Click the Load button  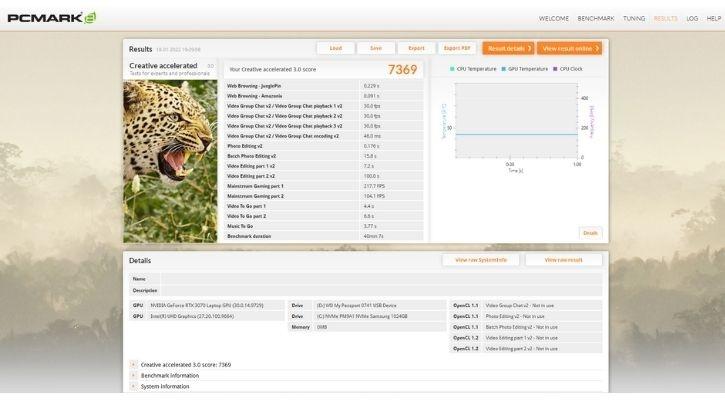pyautogui.click(x=335, y=48)
